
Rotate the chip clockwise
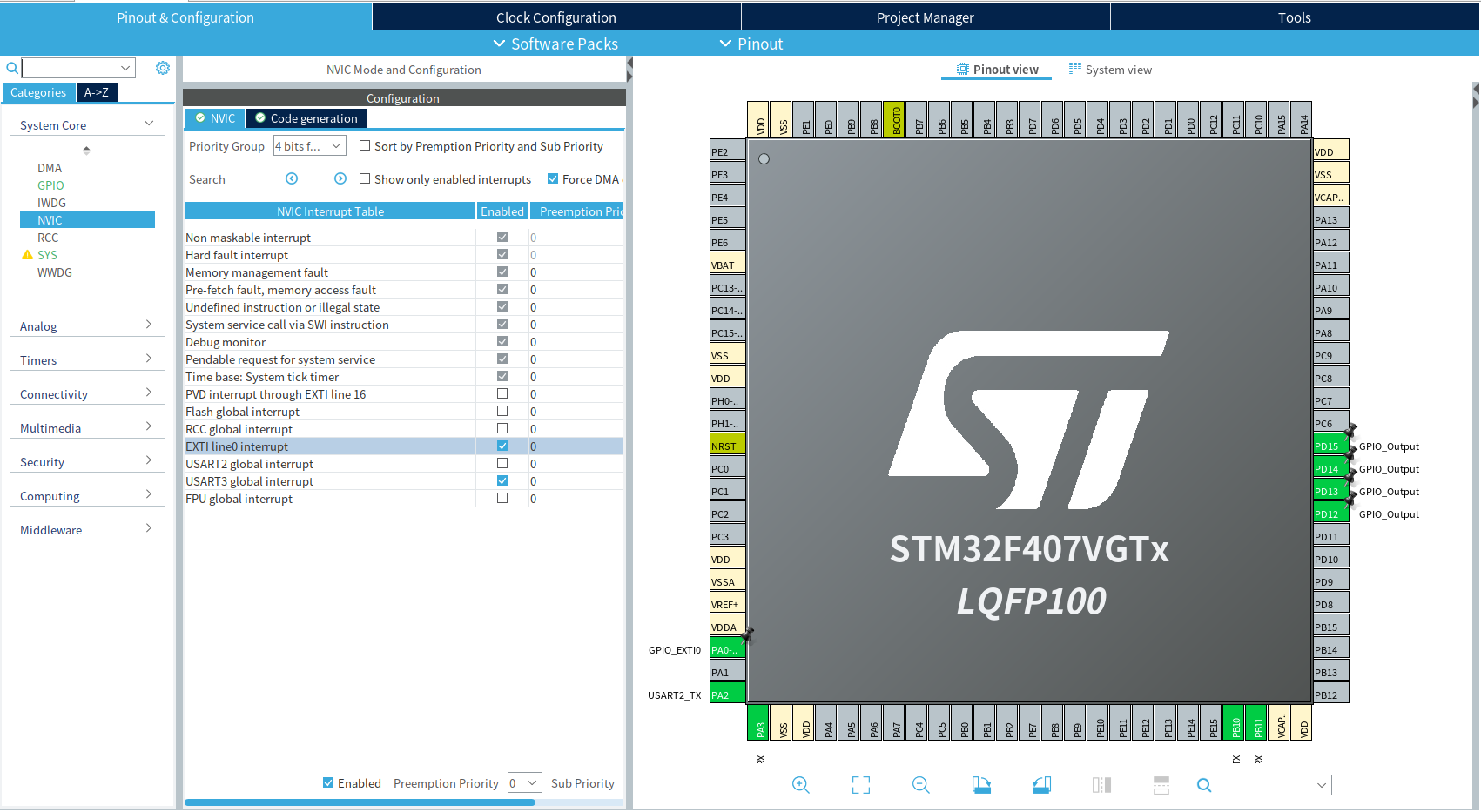(x=981, y=785)
